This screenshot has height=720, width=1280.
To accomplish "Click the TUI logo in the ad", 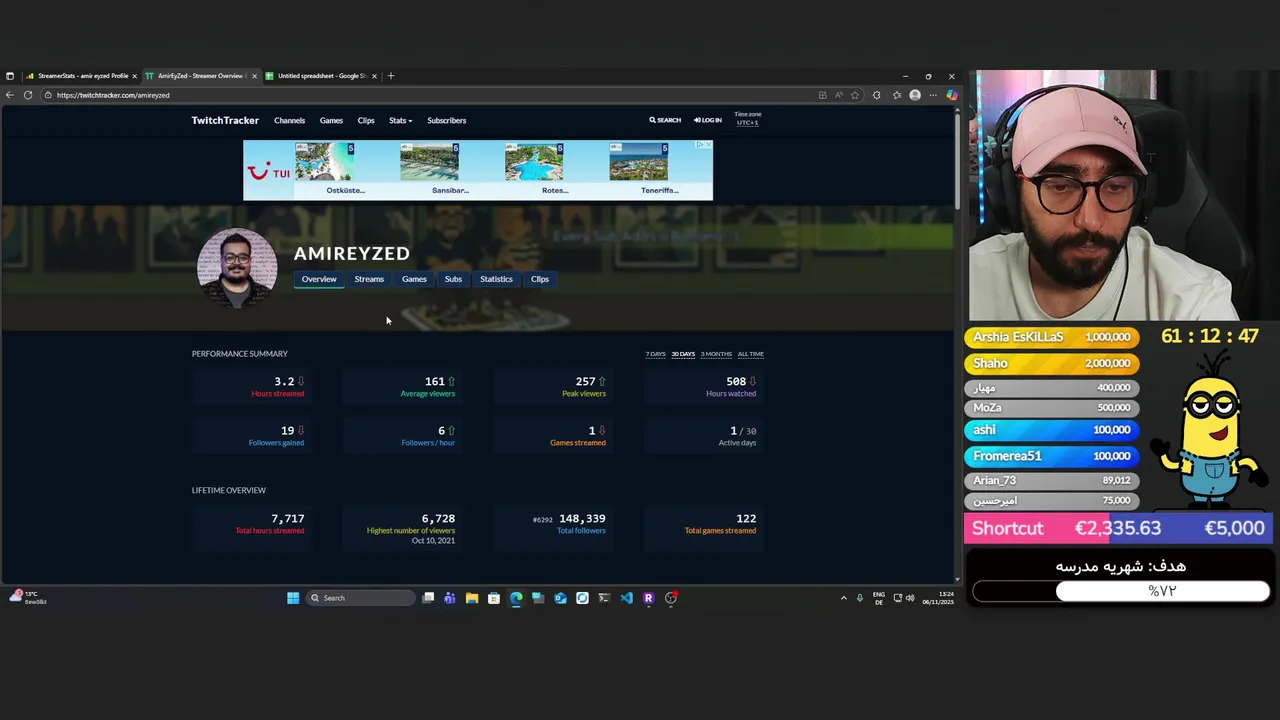I will [x=268, y=172].
